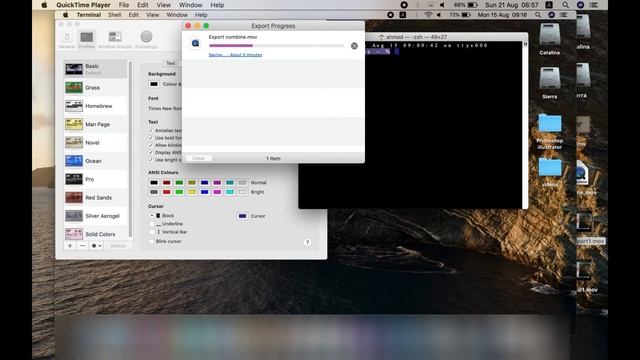This screenshot has width=640, height=360.
Task: Select the Grass profile
Action: pos(95,87)
